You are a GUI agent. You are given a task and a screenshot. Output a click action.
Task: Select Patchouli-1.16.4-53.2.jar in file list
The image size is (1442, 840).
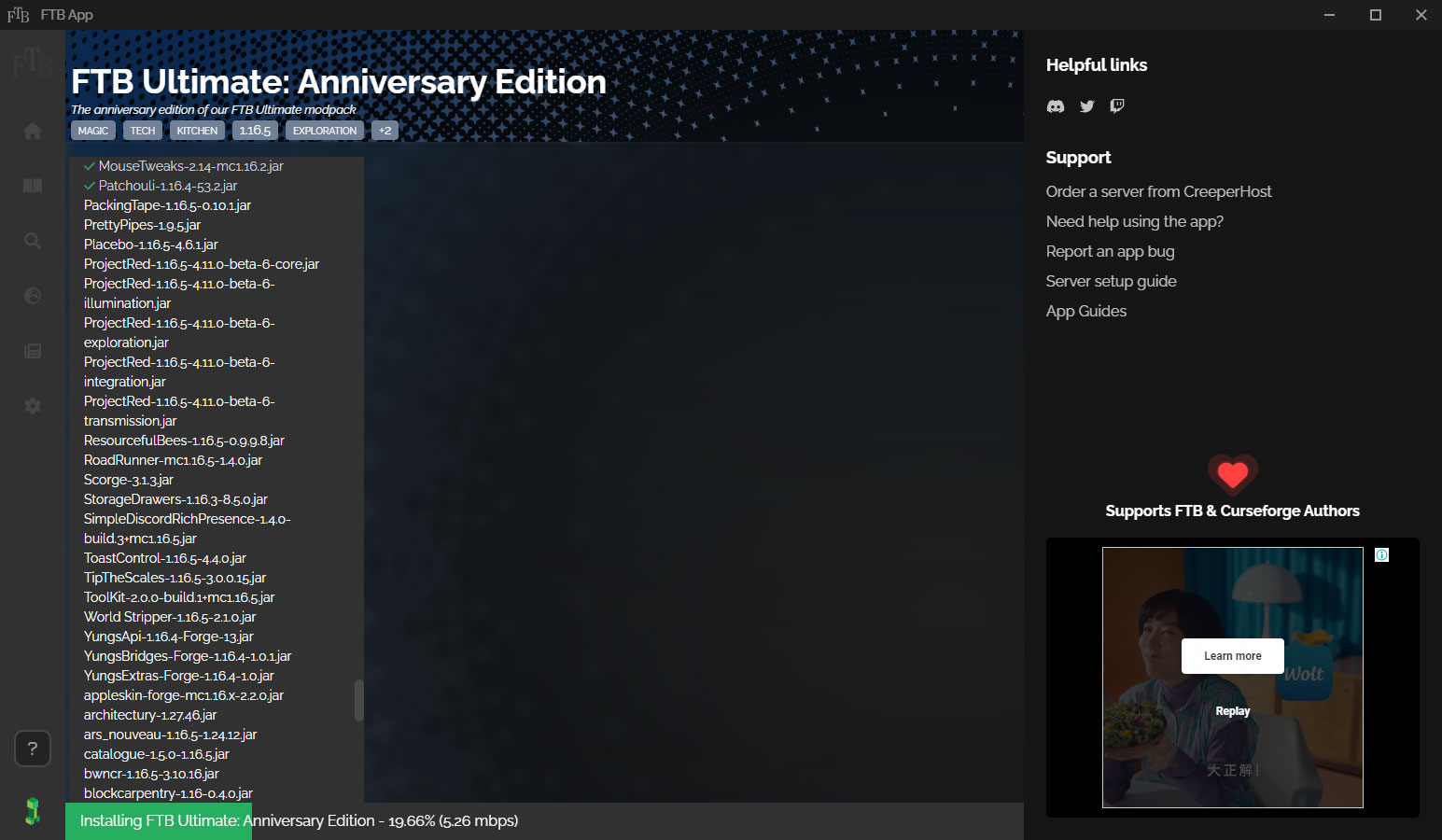click(161, 186)
